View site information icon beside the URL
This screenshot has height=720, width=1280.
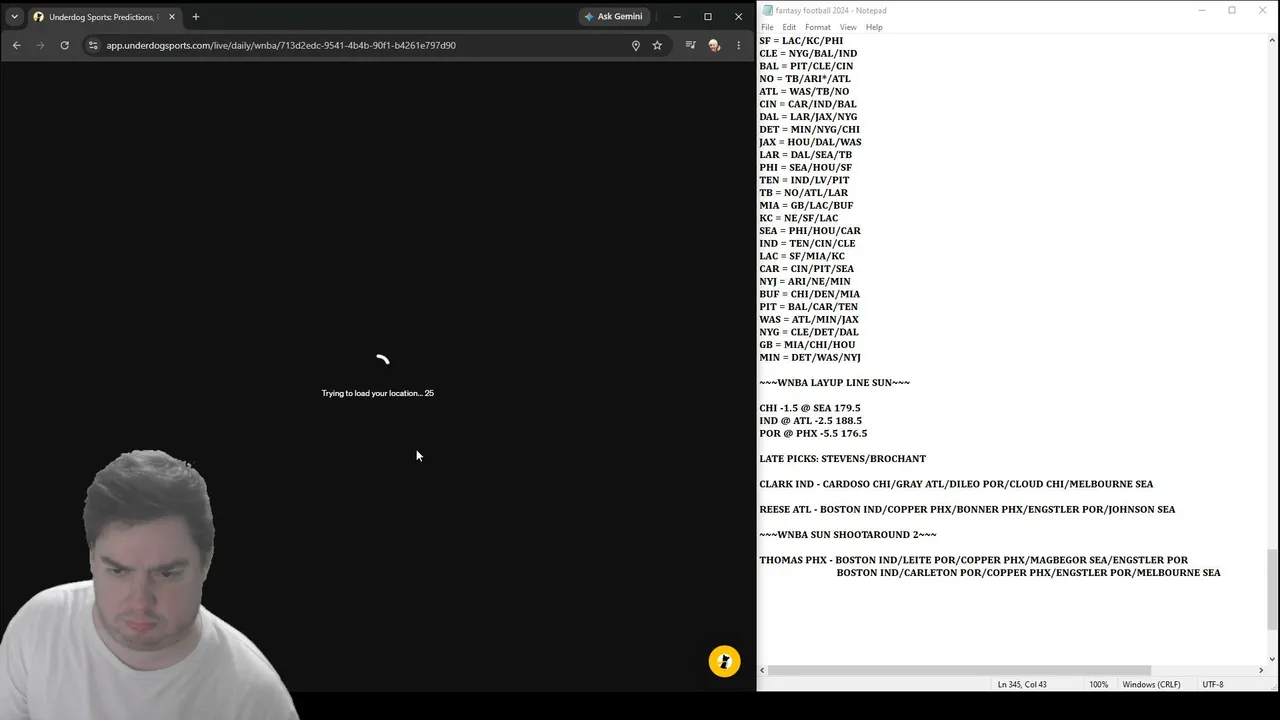tap(93, 45)
